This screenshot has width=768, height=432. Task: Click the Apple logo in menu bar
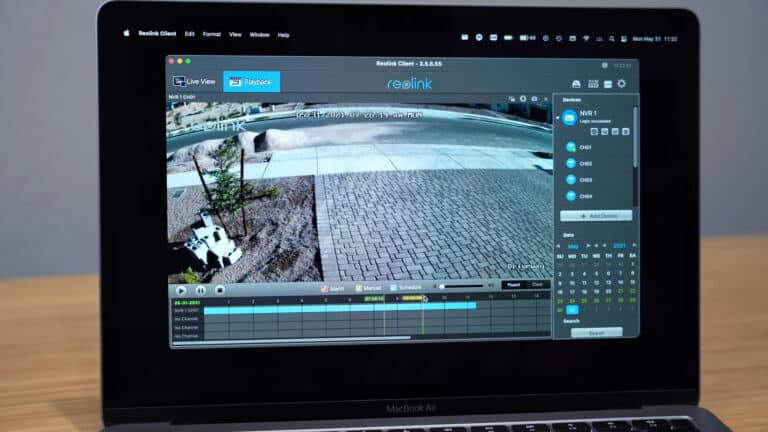click(127, 34)
